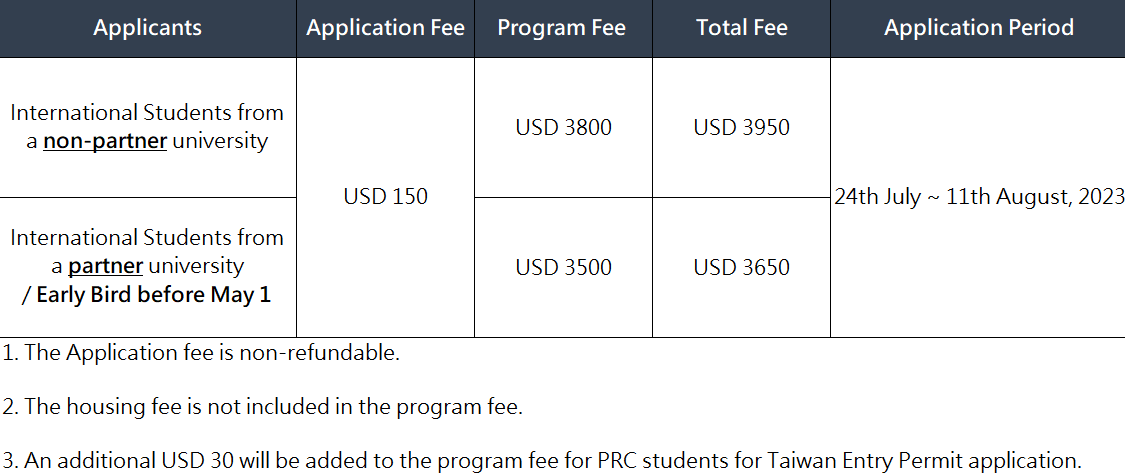Screen dimensions: 1125x476
Task: Select note 2 about the housing fee
Action: tap(263, 406)
